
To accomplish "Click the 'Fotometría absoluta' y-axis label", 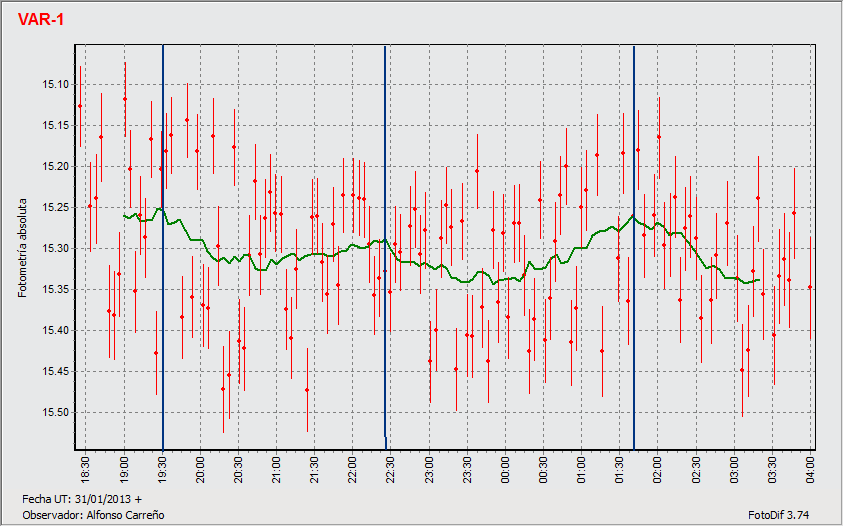I will [x=21, y=247].
